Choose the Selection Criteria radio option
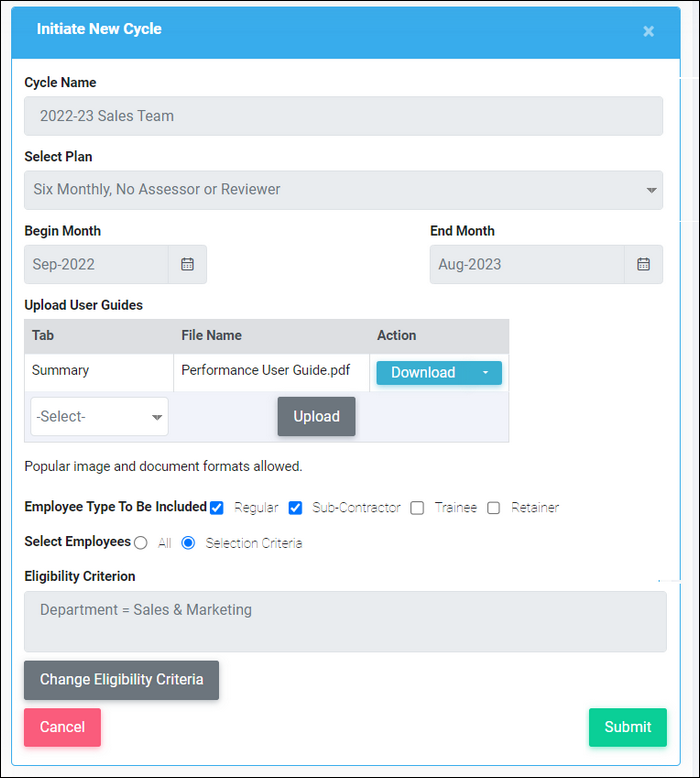The height and width of the screenshot is (778, 700). (188, 543)
